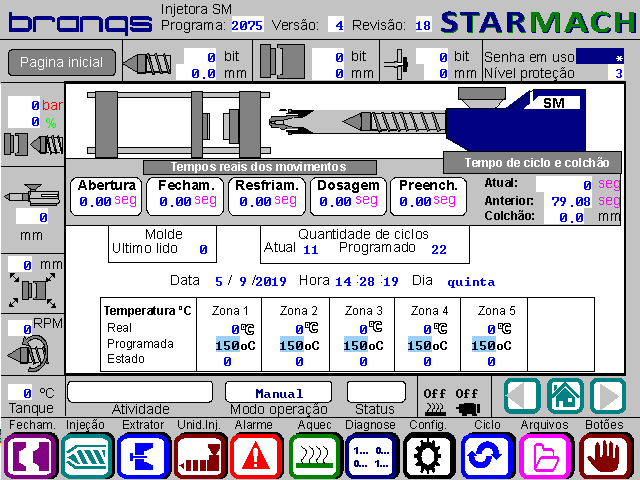Click the screw rotation RPM icon

pyautogui.click(x=29, y=353)
